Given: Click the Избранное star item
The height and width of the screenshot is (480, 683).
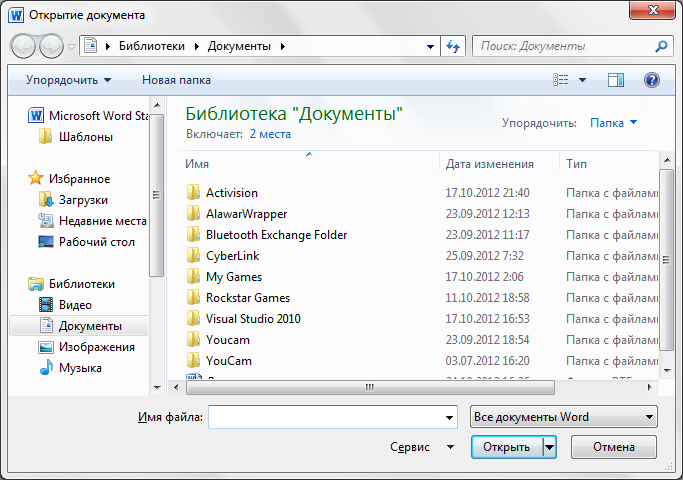Looking at the screenshot, I should 69,179.
